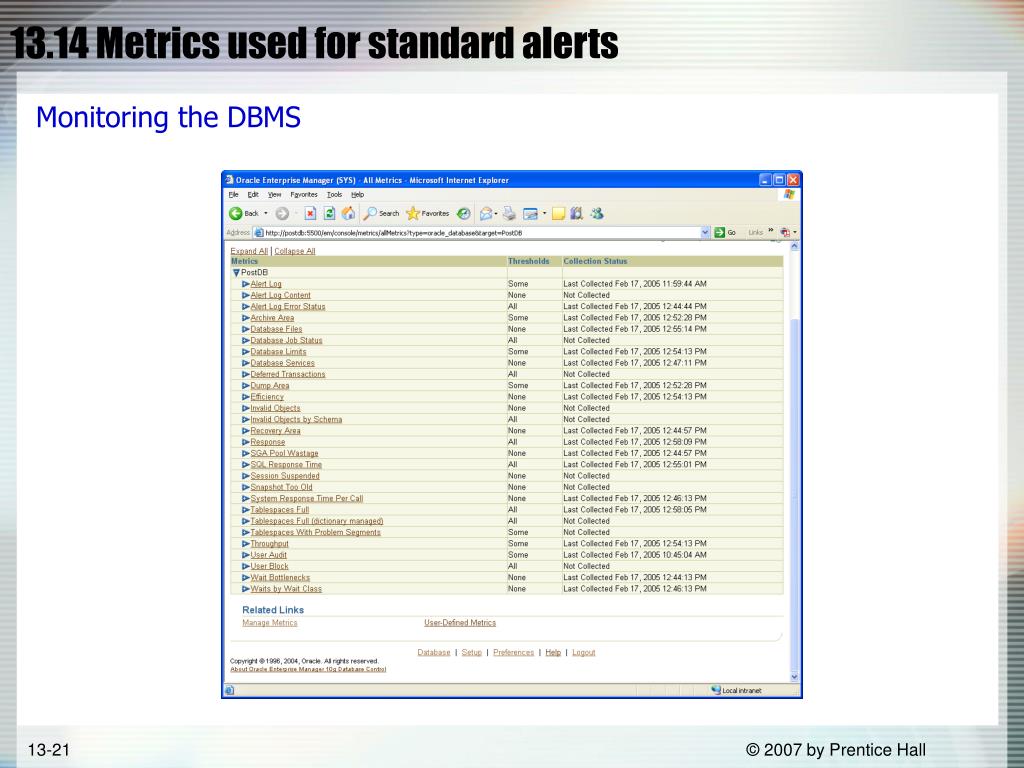
Task: Open the Favorites star button
Action: 427,214
